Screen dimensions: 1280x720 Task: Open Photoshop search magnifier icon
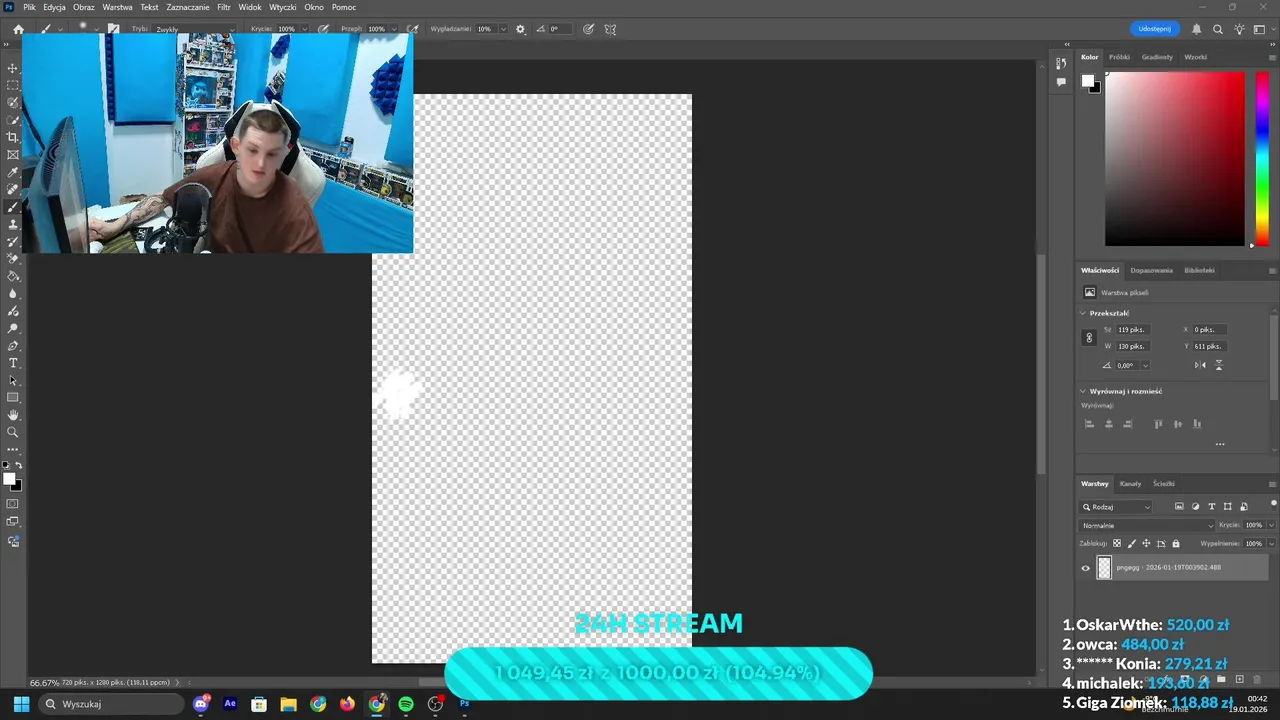click(1218, 29)
